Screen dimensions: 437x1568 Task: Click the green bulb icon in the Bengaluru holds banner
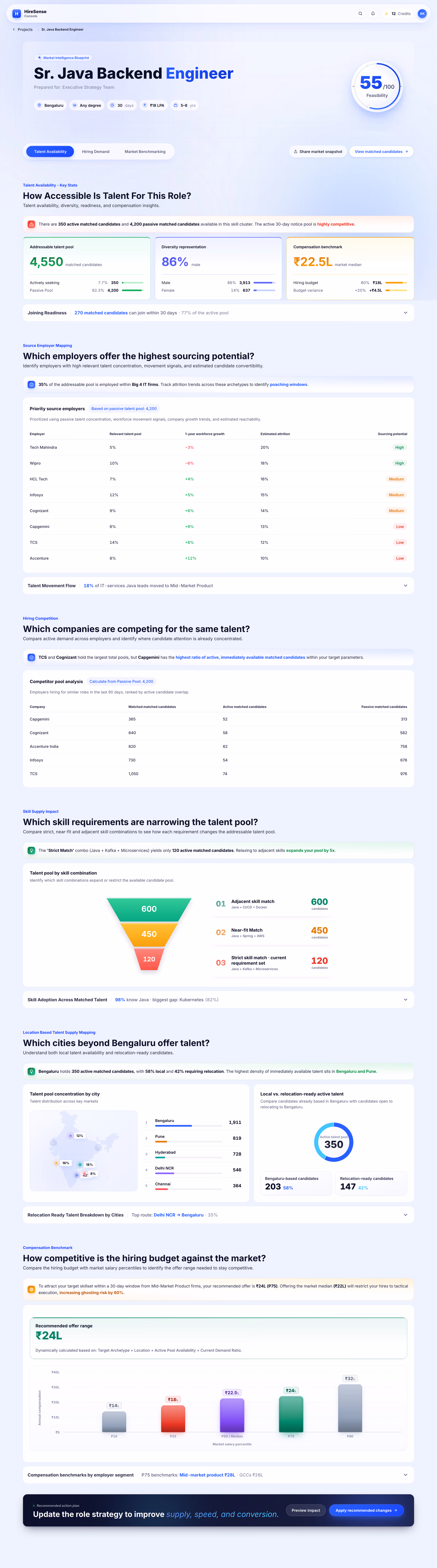(32, 1071)
